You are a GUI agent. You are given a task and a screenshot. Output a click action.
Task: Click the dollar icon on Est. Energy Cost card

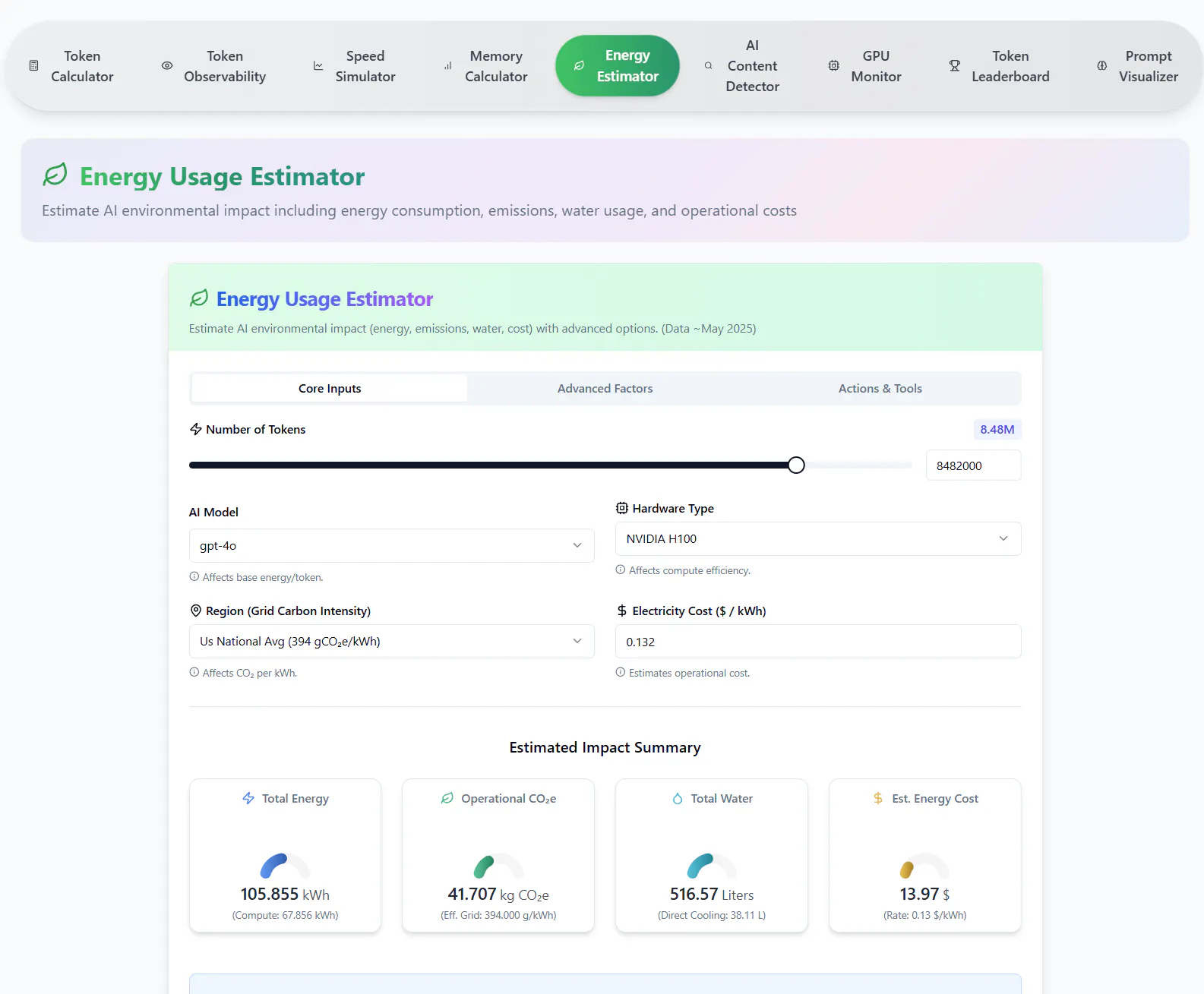(x=878, y=798)
